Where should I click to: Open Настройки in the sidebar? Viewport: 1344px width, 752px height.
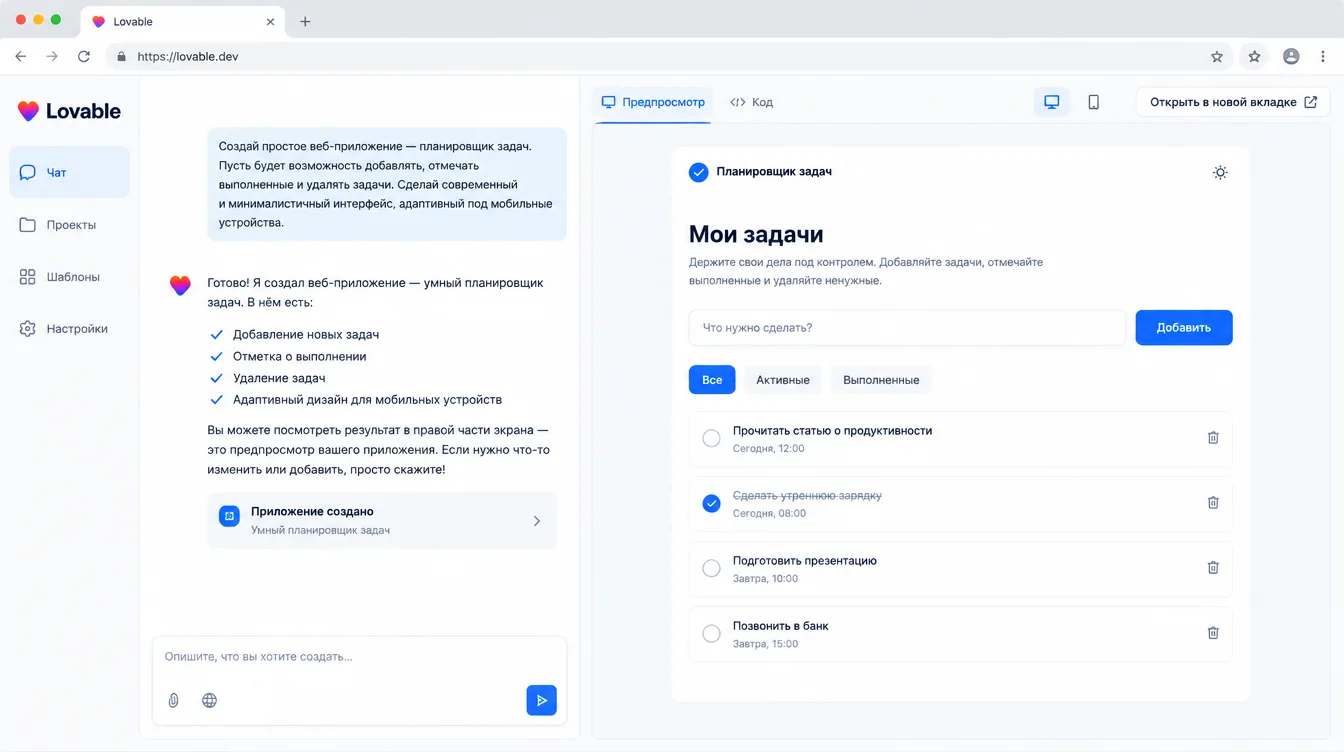pyautogui.click(x=70, y=329)
